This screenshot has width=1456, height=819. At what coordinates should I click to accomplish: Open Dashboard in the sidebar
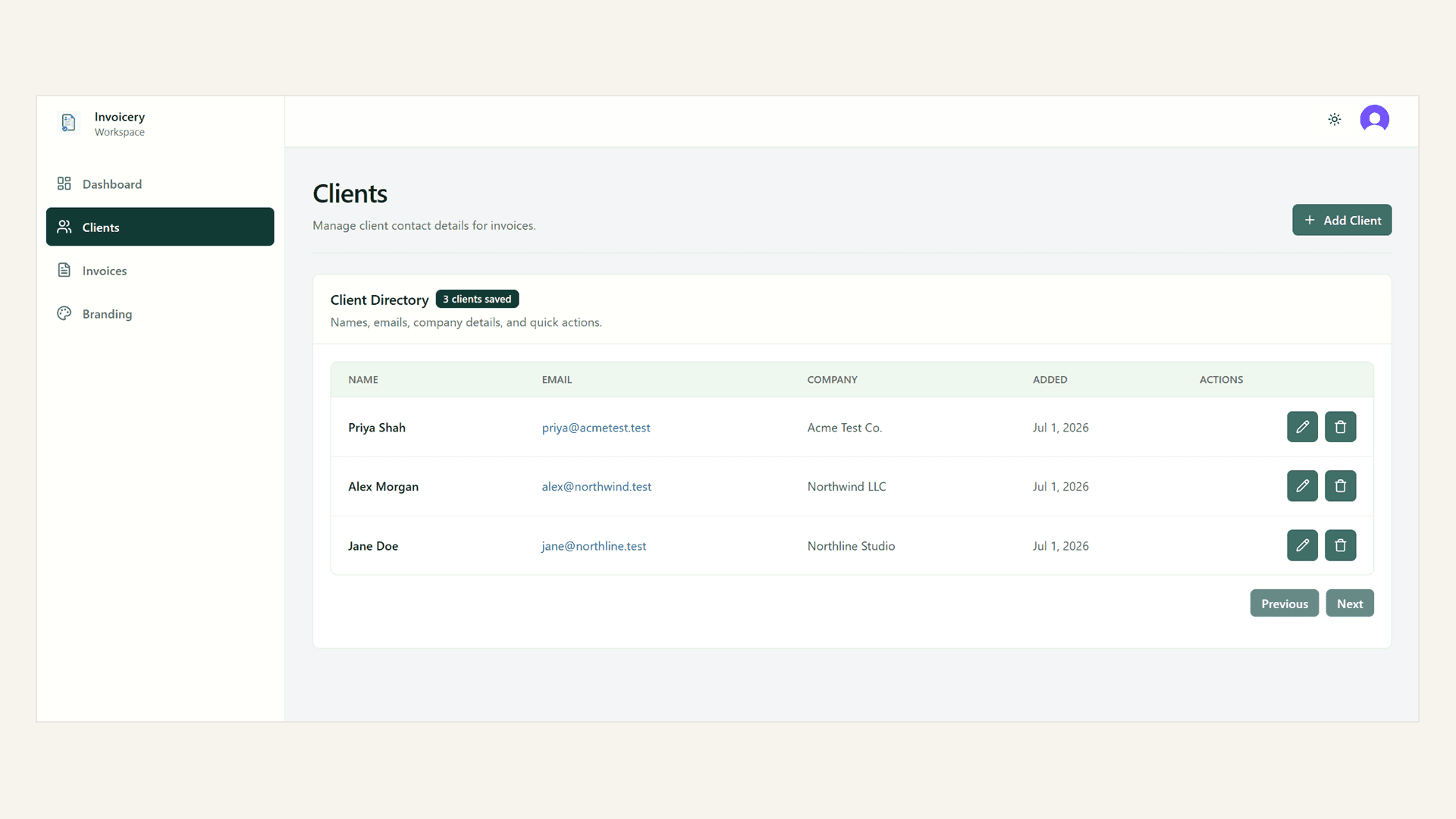160,184
